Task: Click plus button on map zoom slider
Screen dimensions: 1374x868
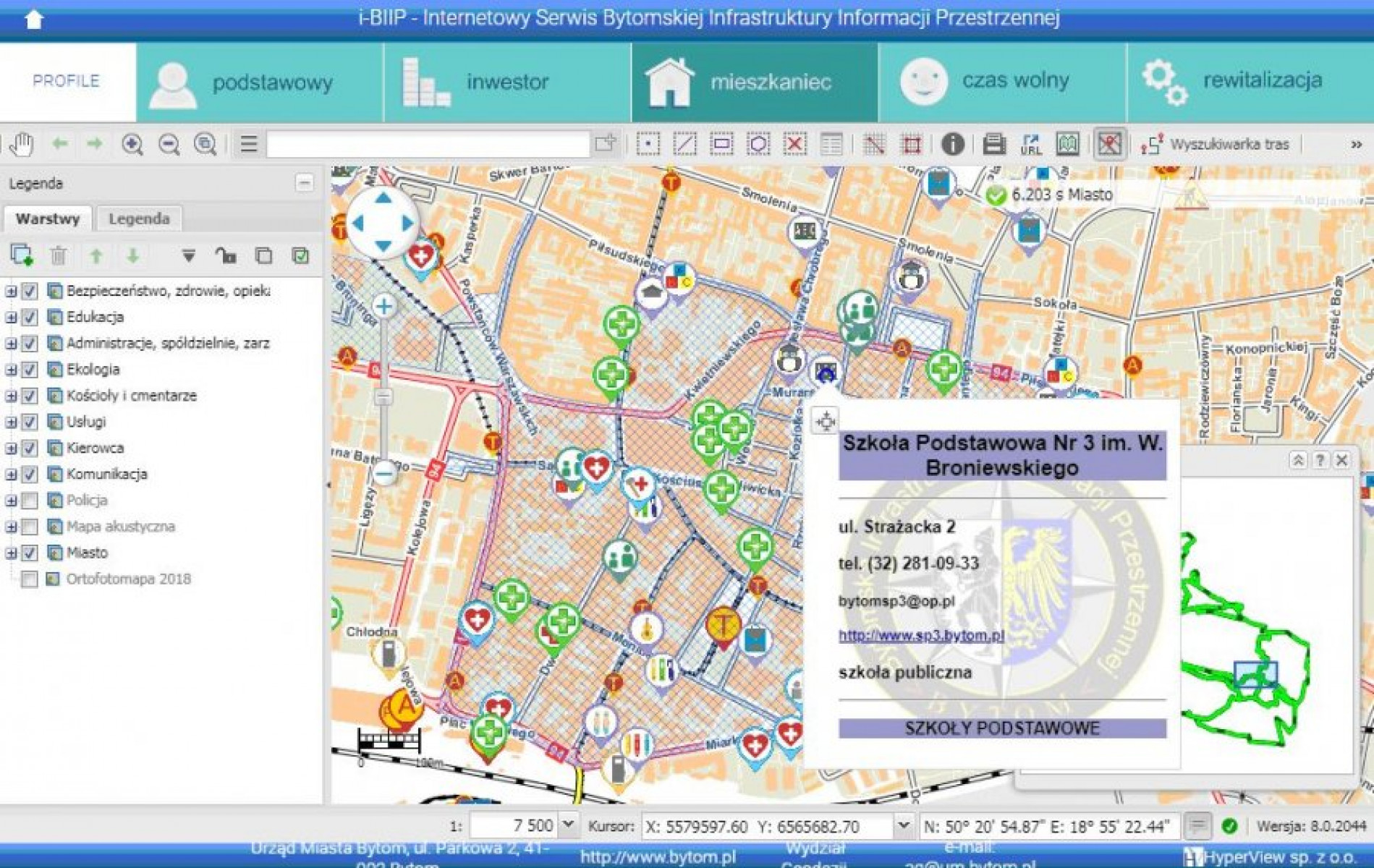Action: (x=384, y=306)
